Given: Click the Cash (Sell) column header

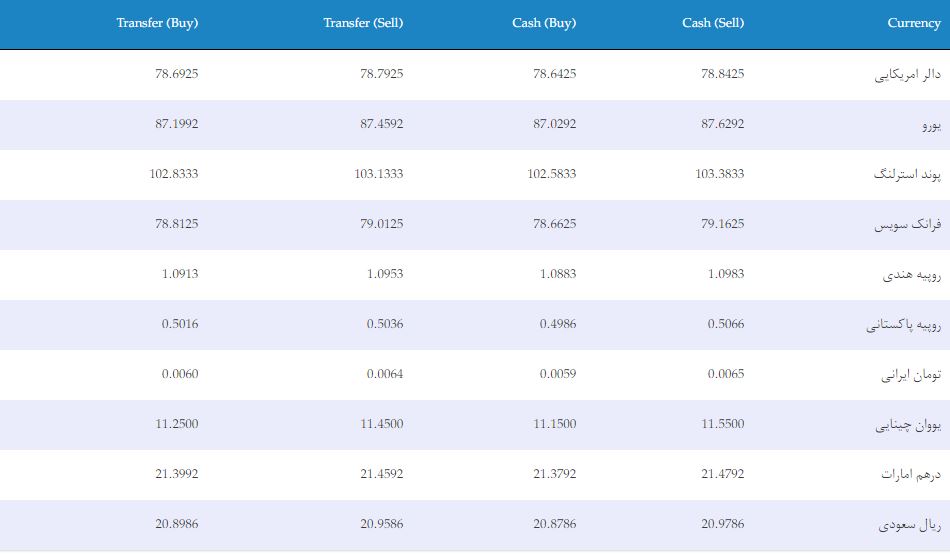Looking at the screenshot, I should 713,23.
